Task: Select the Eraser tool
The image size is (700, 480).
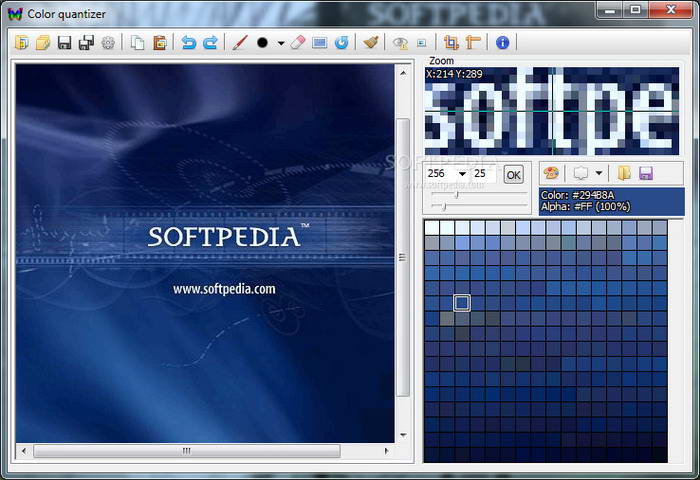Action: [x=296, y=43]
